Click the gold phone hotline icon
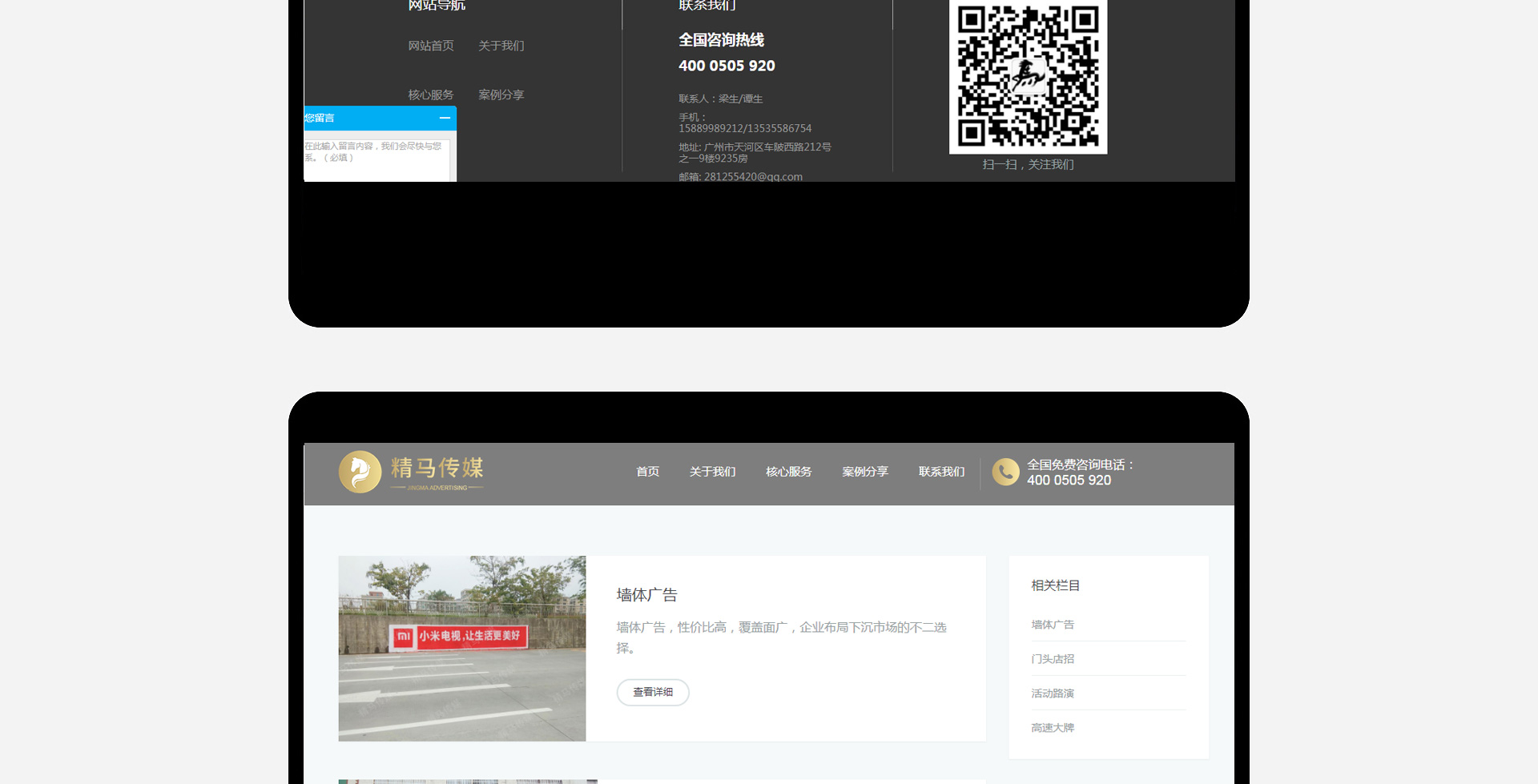The width and height of the screenshot is (1538, 784). pos(1005,472)
